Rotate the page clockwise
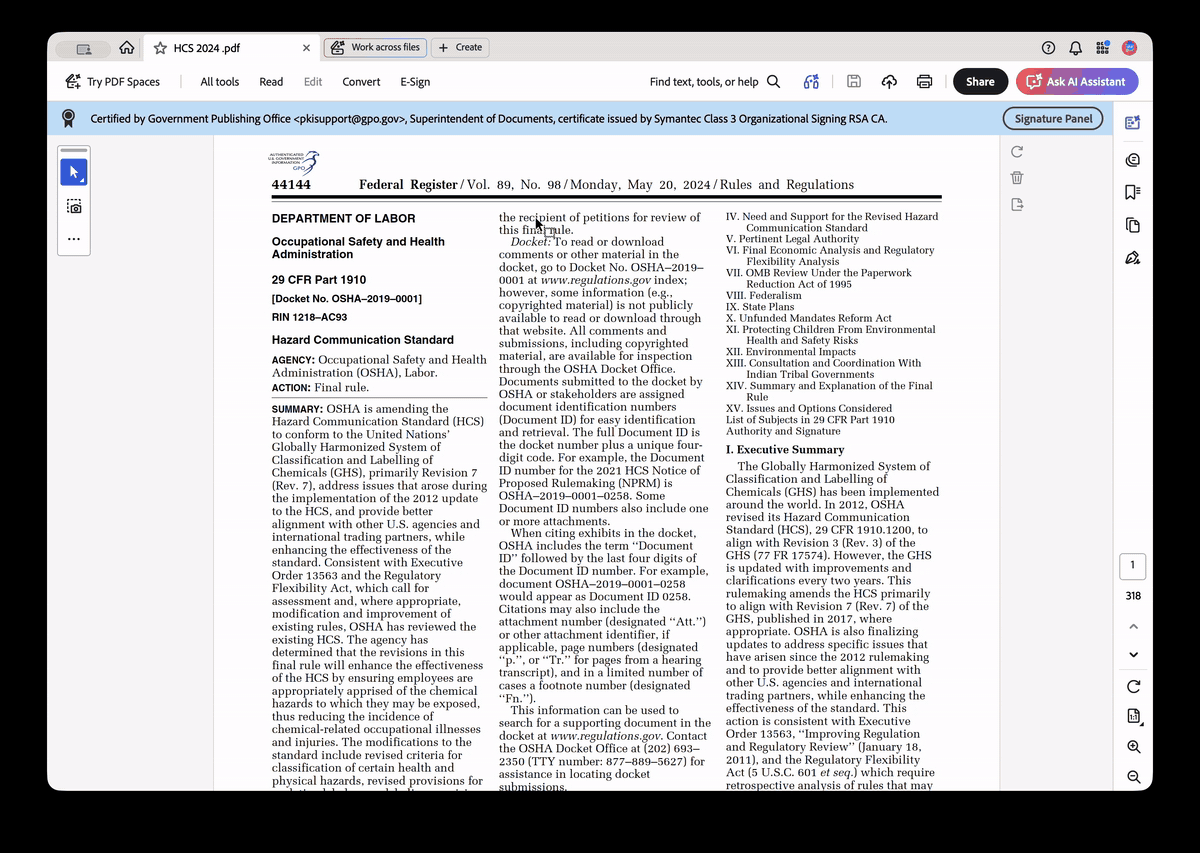 pos(1133,687)
